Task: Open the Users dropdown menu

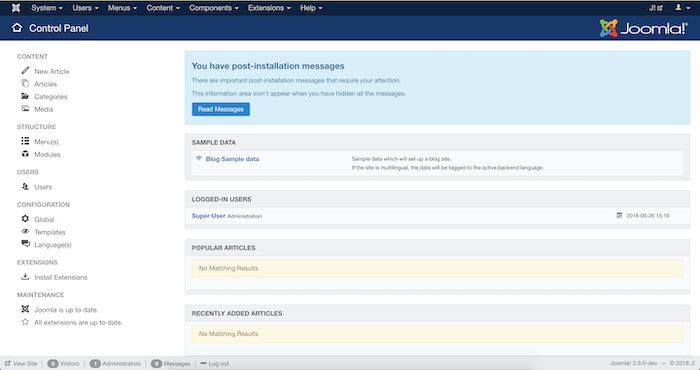Action: point(85,8)
